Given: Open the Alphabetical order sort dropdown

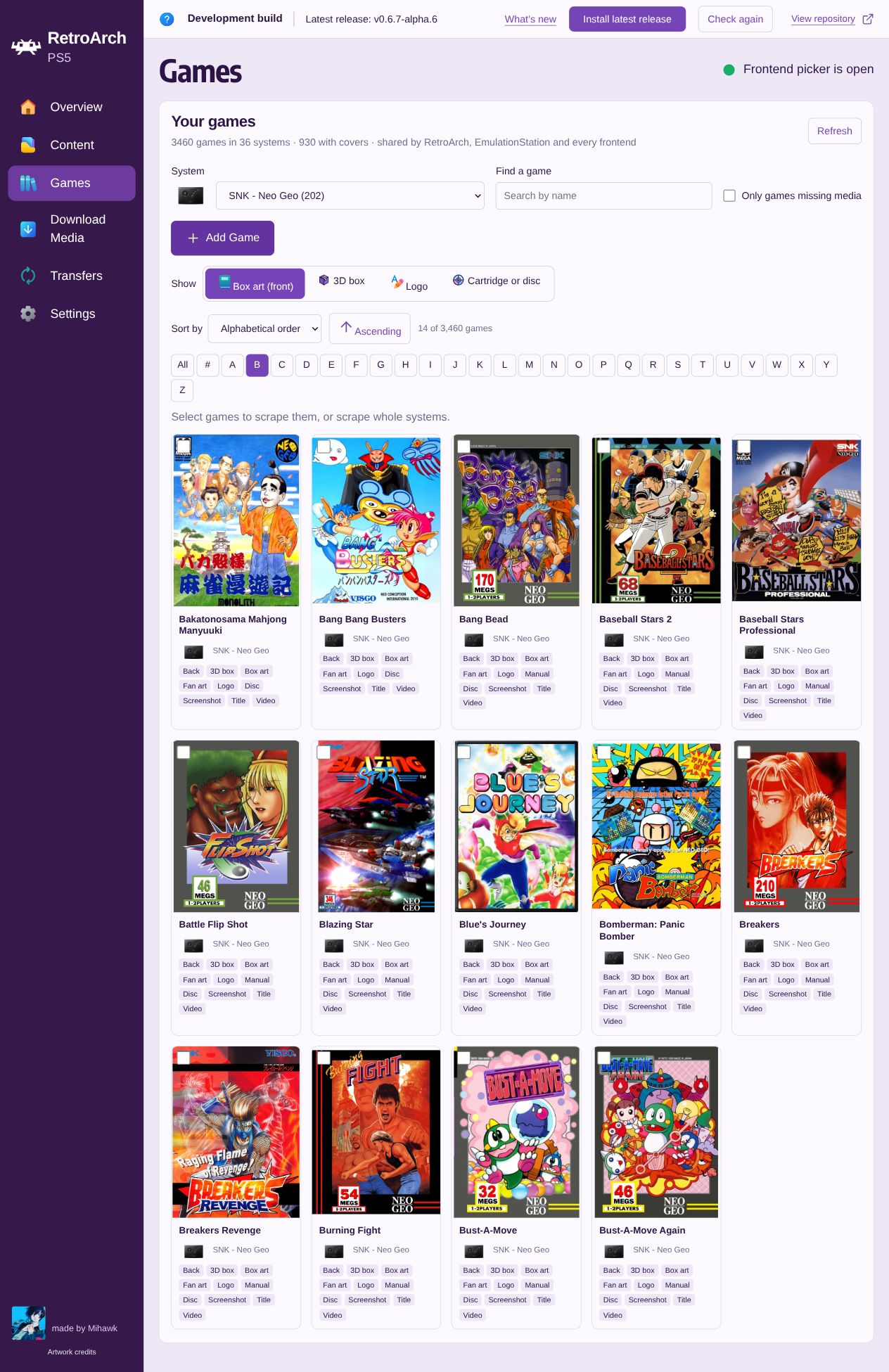Looking at the screenshot, I should pos(264,328).
